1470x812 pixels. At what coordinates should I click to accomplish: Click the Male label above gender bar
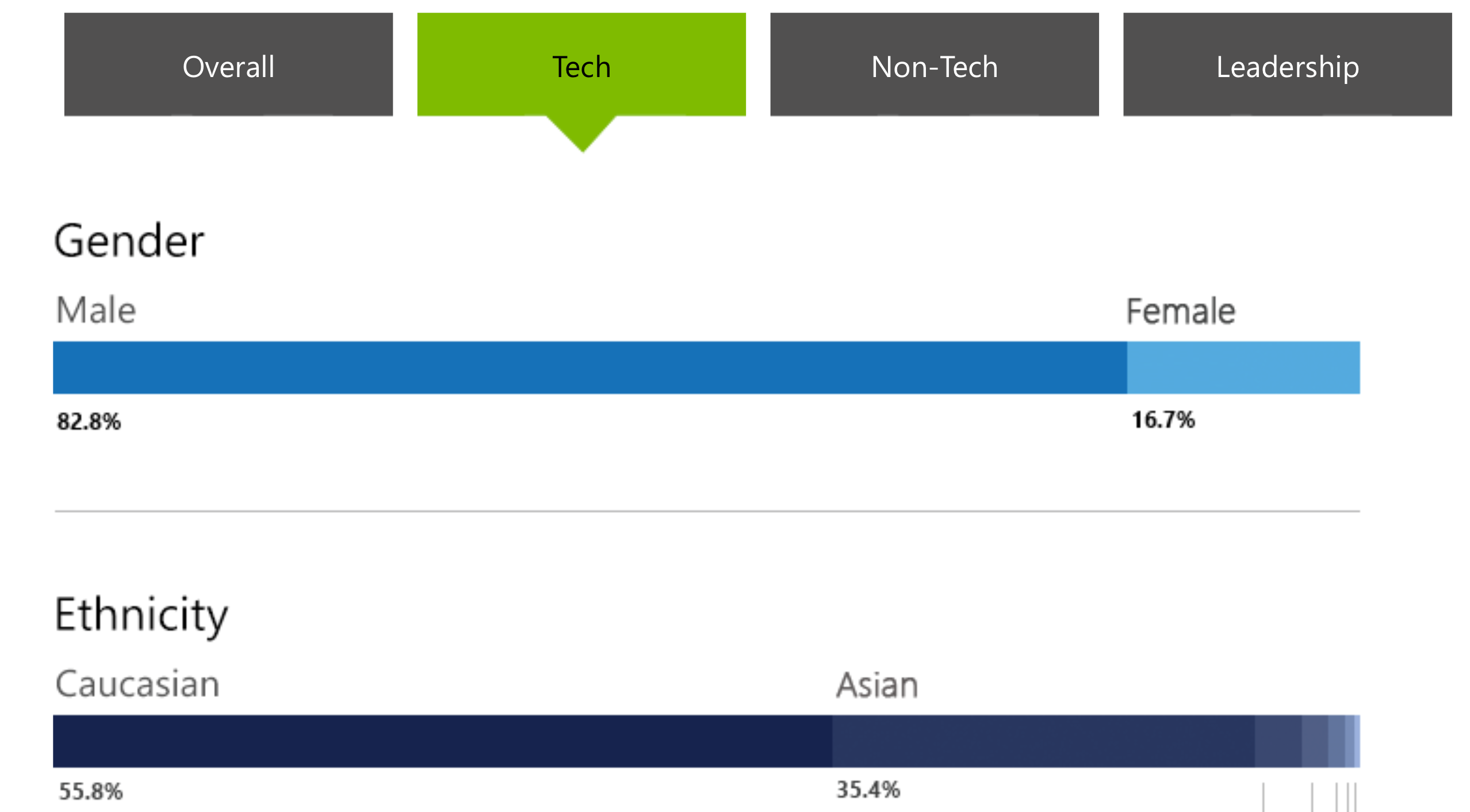pyautogui.click(x=96, y=311)
